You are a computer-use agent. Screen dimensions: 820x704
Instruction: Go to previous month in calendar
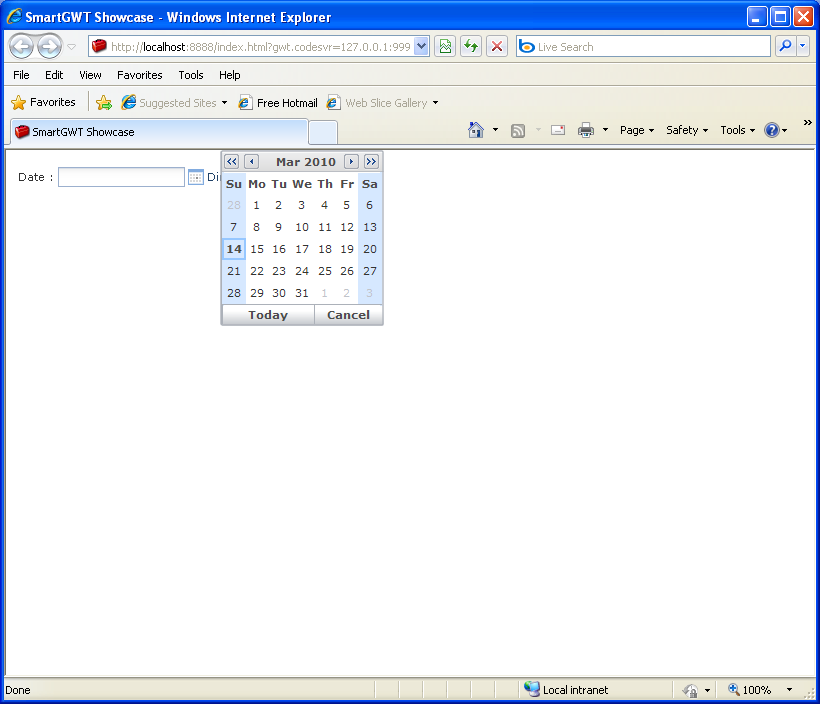click(252, 162)
